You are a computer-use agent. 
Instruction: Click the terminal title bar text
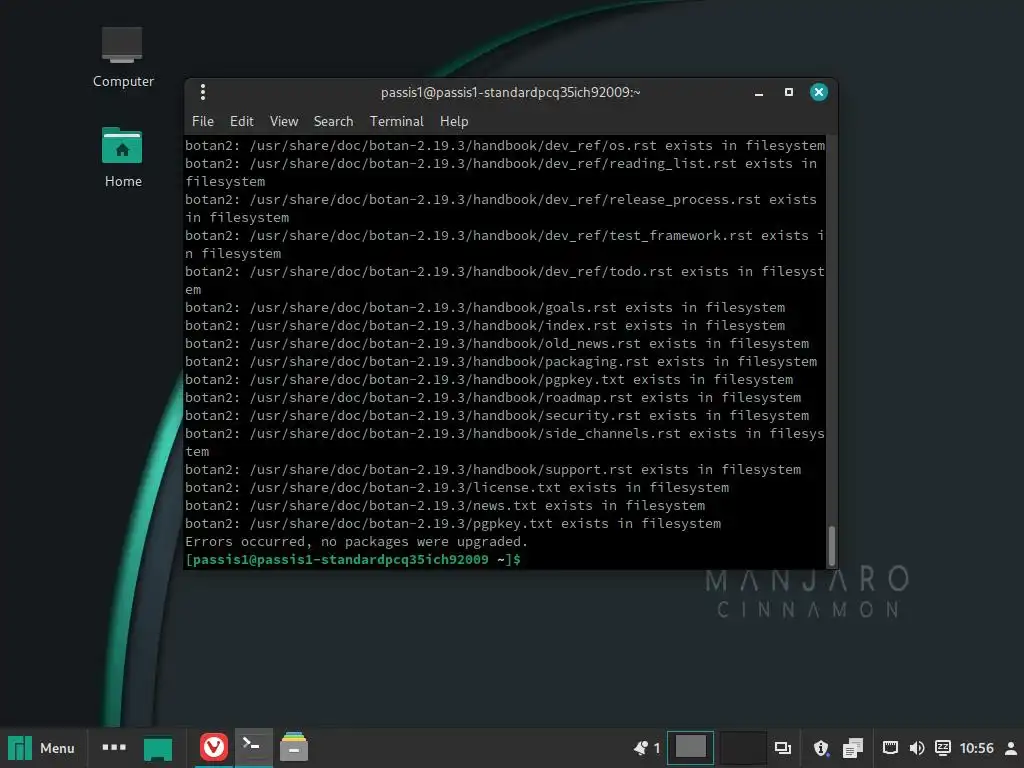click(511, 92)
